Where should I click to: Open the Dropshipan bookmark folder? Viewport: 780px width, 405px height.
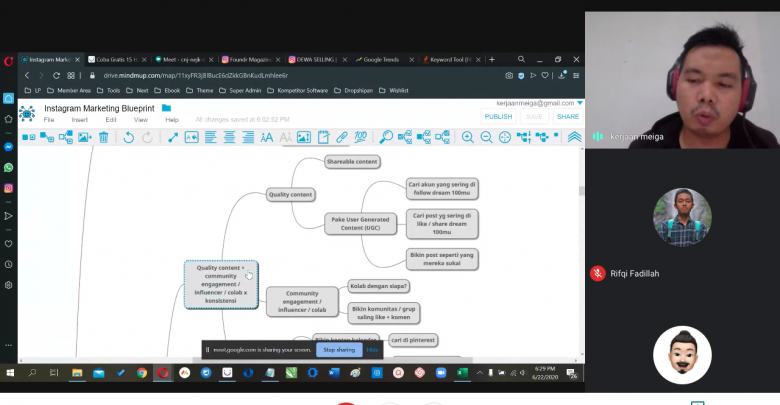[x=353, y=91]
